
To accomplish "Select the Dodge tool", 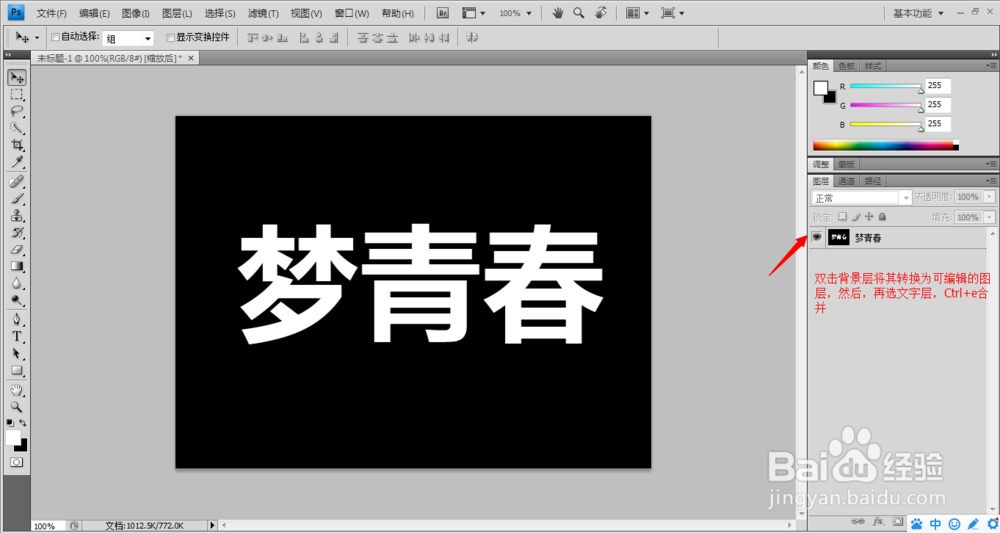I will (x=17, y=300).
